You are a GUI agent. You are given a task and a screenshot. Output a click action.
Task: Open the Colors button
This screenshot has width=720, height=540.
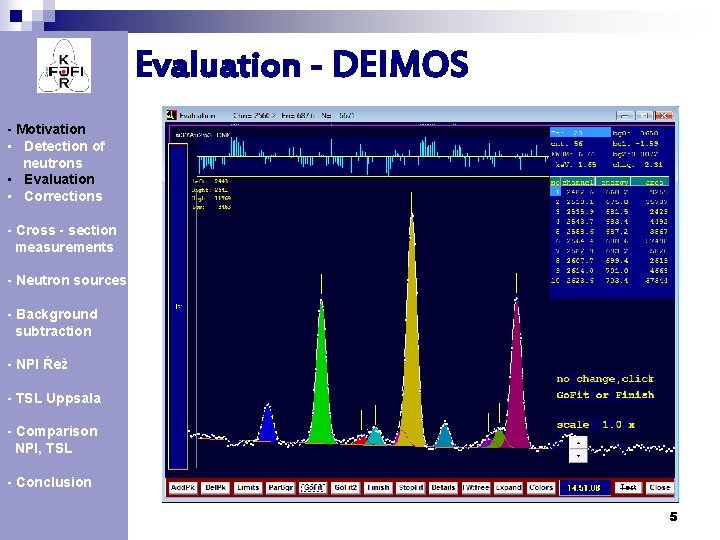click(x=540, y=488)
